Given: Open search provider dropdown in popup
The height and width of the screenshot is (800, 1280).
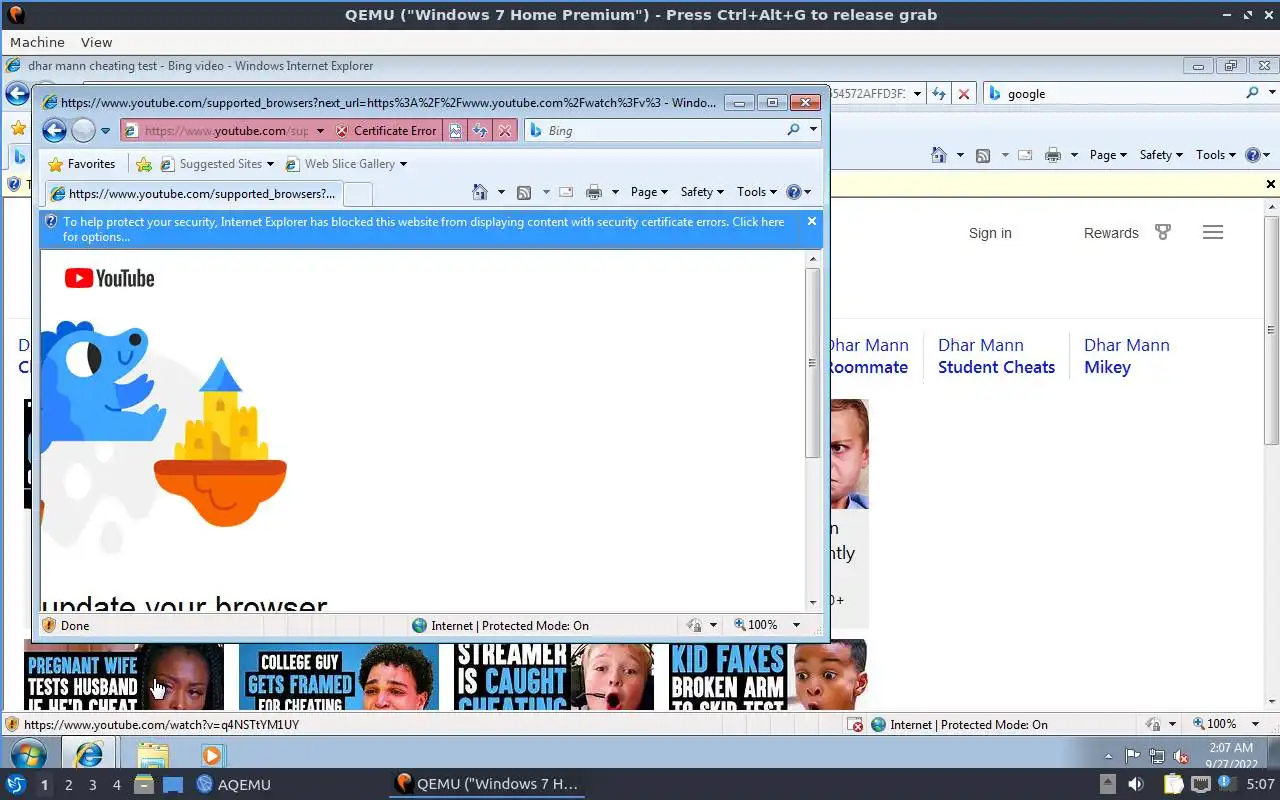Looking at the screenshot, I should (x=813, y=130).
